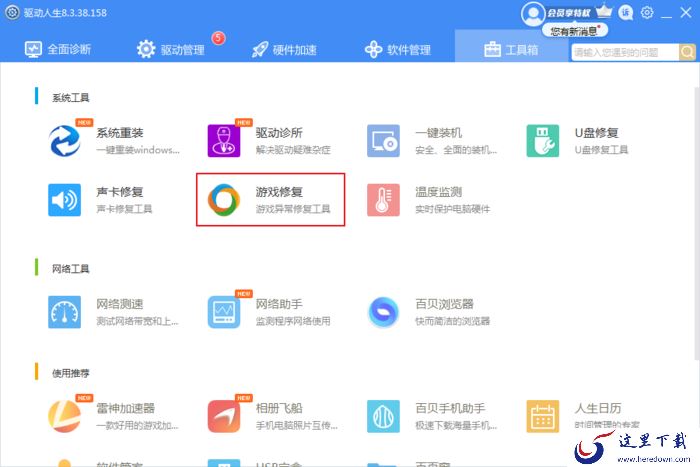Click the 网络测速 title text

[x=120, y=304]
